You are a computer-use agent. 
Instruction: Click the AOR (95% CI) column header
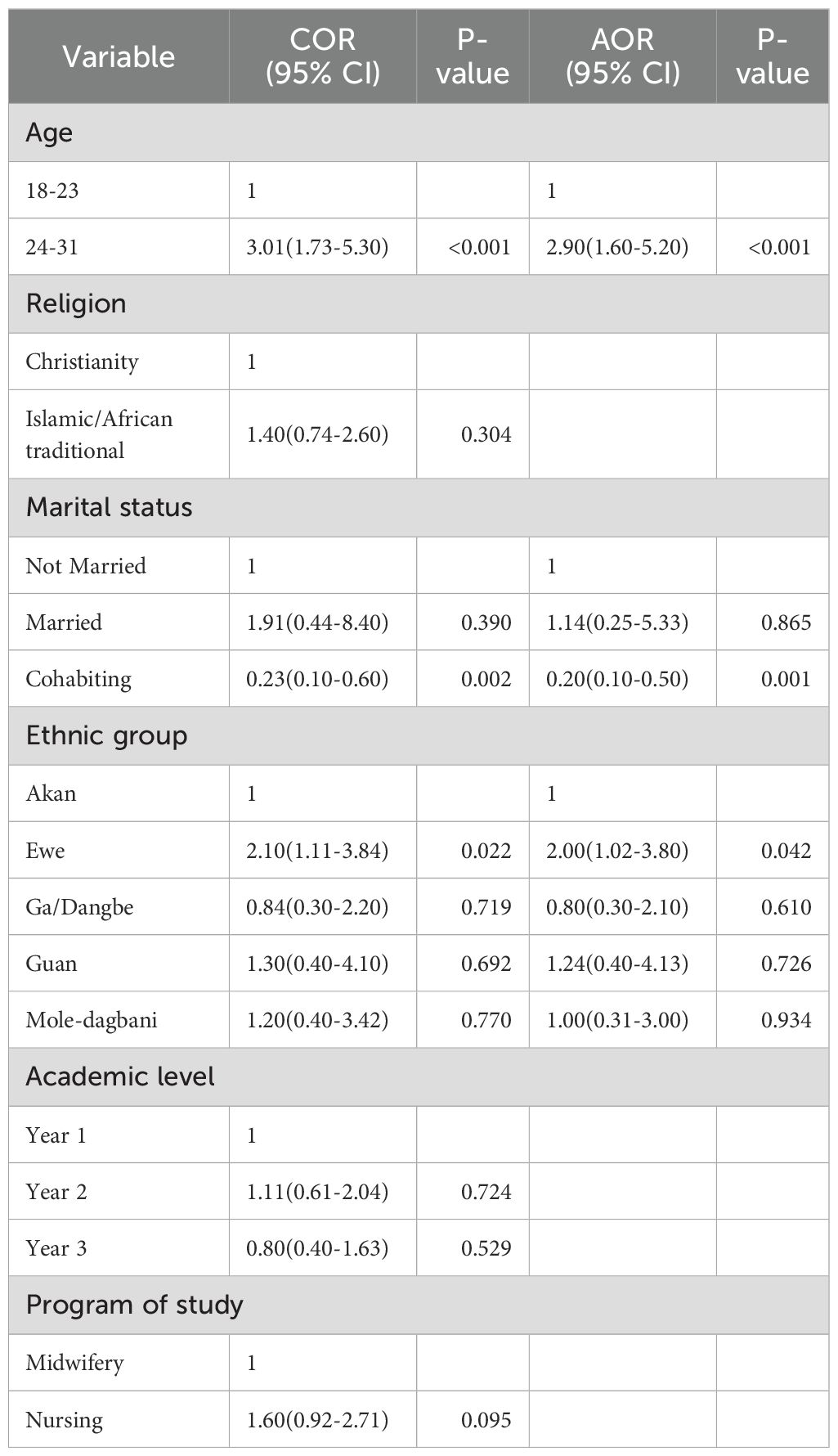pyautogui.click(x=623, y=56)
